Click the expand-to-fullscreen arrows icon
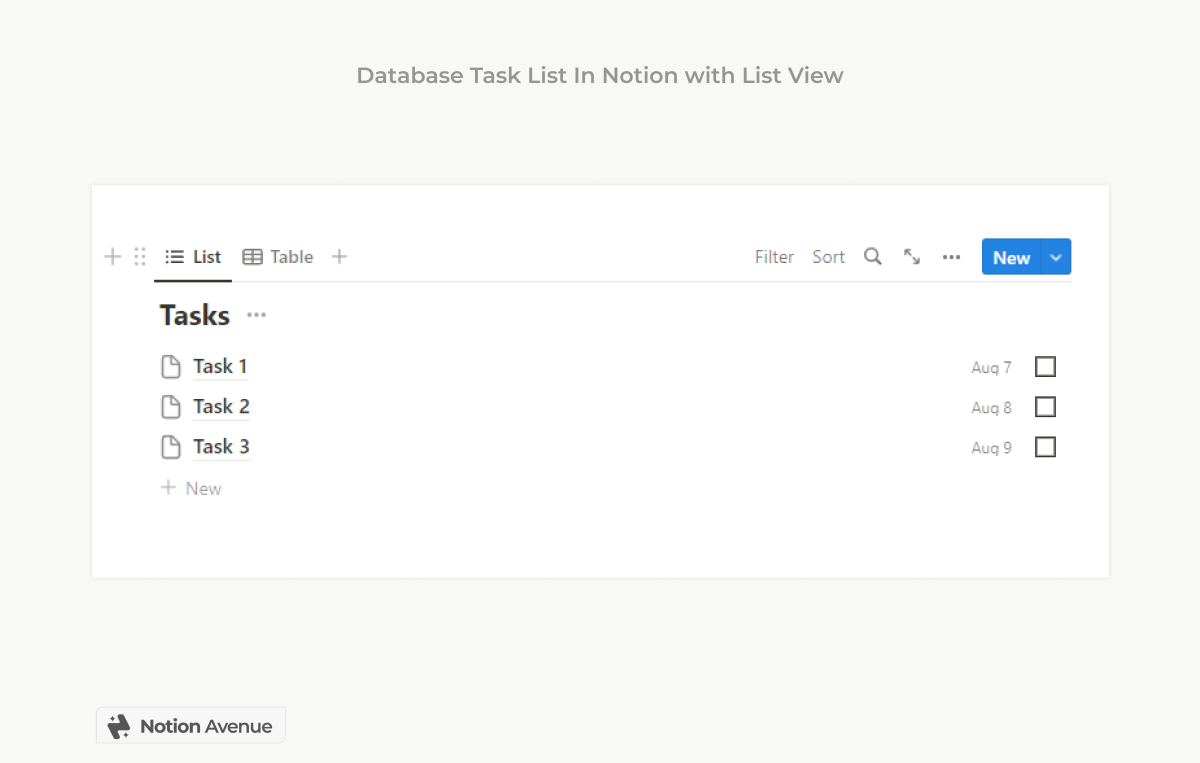The height and width of the screenshot is (763, 1200). (x=911, y=256)
